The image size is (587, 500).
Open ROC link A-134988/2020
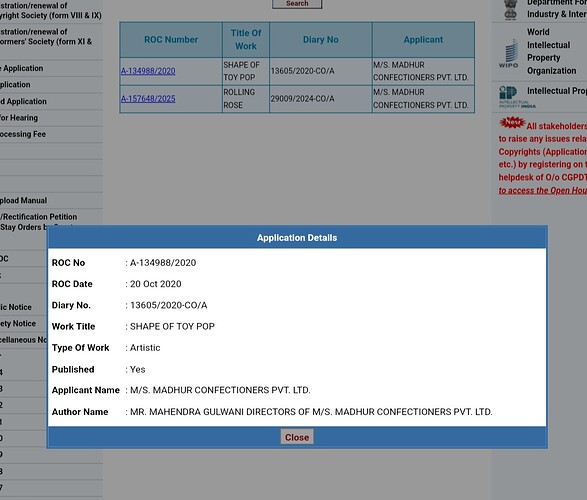(148, 71)
